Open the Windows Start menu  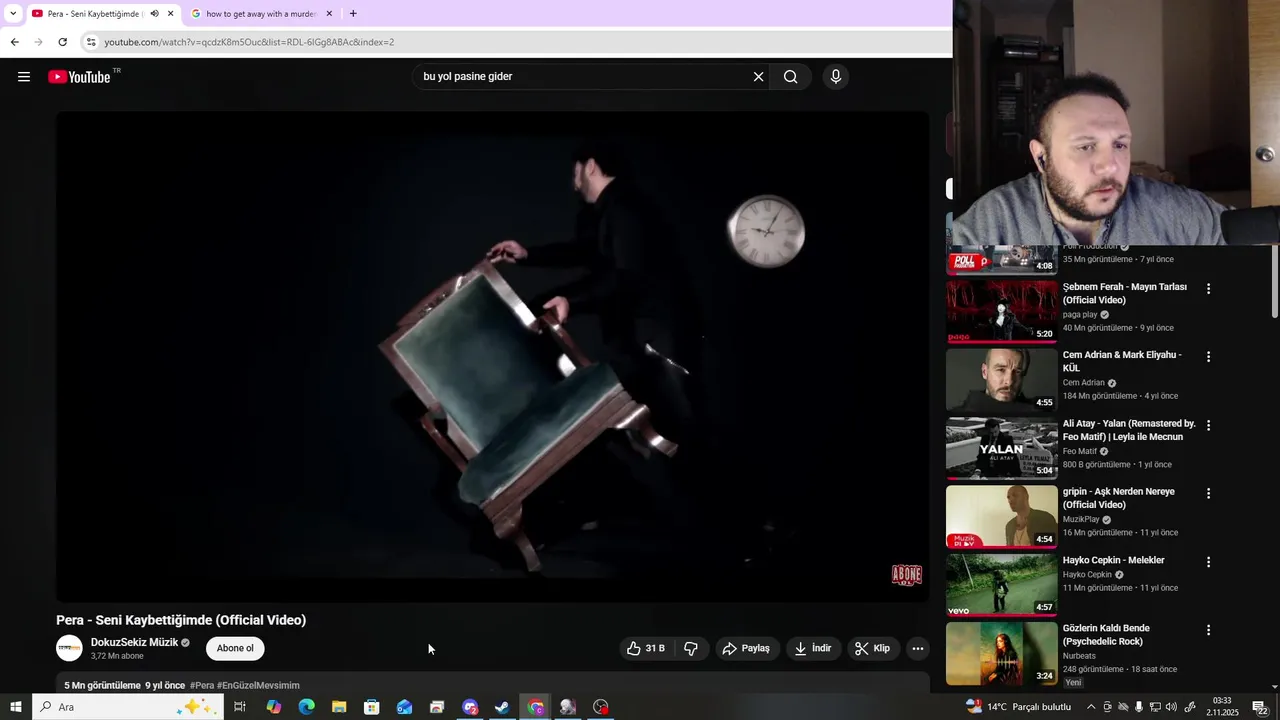point(15,707)
